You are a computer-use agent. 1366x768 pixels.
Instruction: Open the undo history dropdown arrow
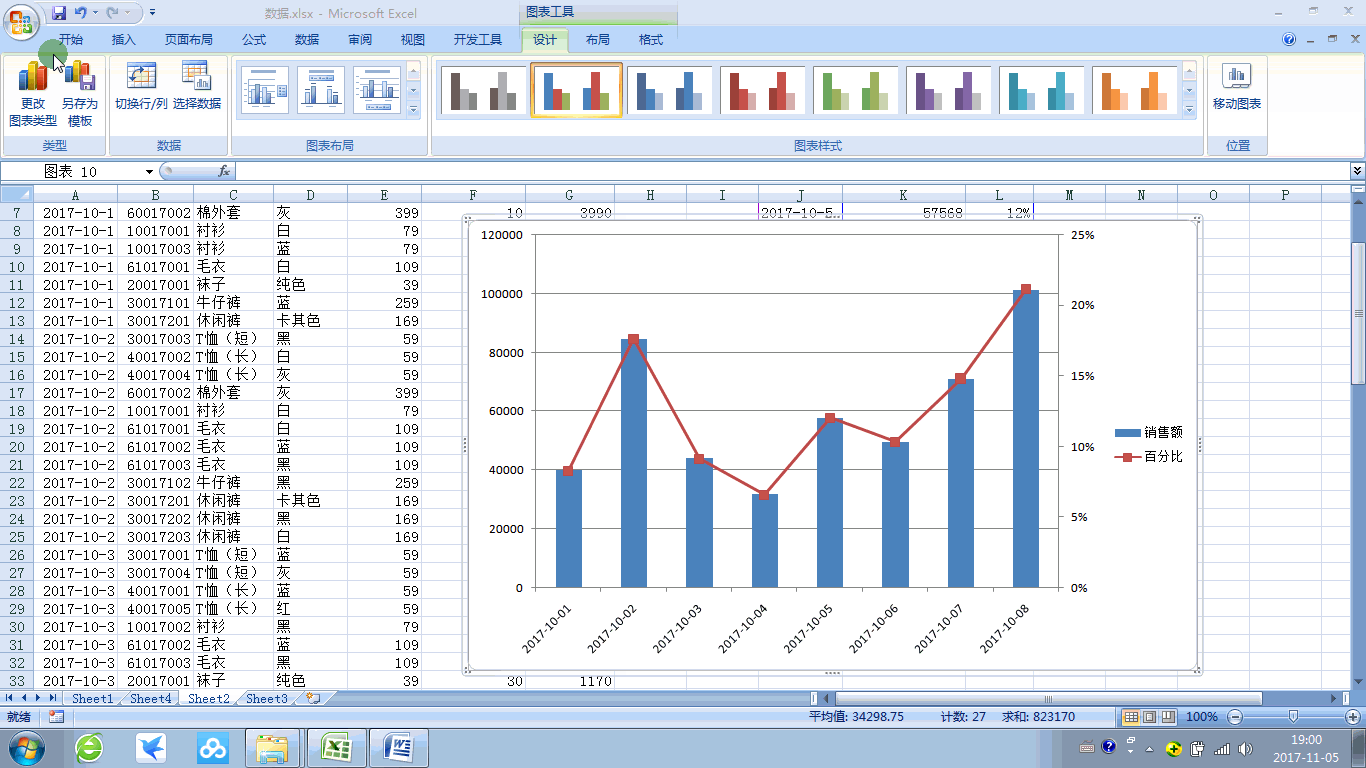coord(95,13)
